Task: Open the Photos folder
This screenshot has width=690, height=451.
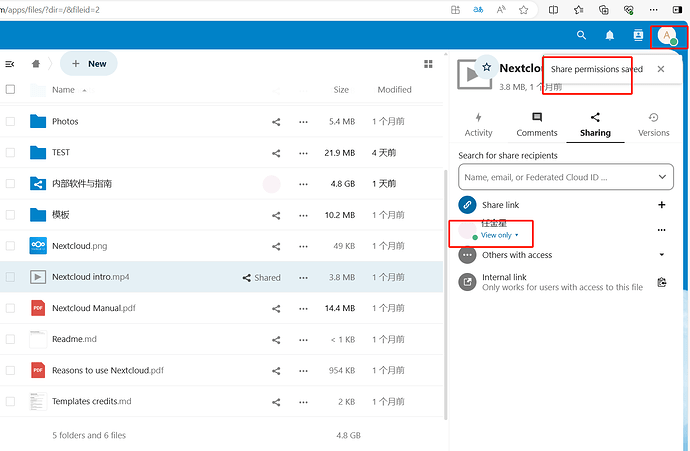Action: click(x=65, y=121)
